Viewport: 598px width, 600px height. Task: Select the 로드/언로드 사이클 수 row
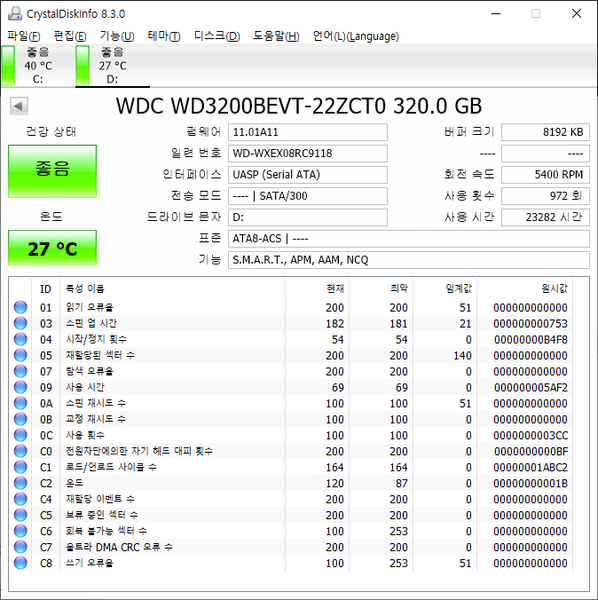click(291, 467)
